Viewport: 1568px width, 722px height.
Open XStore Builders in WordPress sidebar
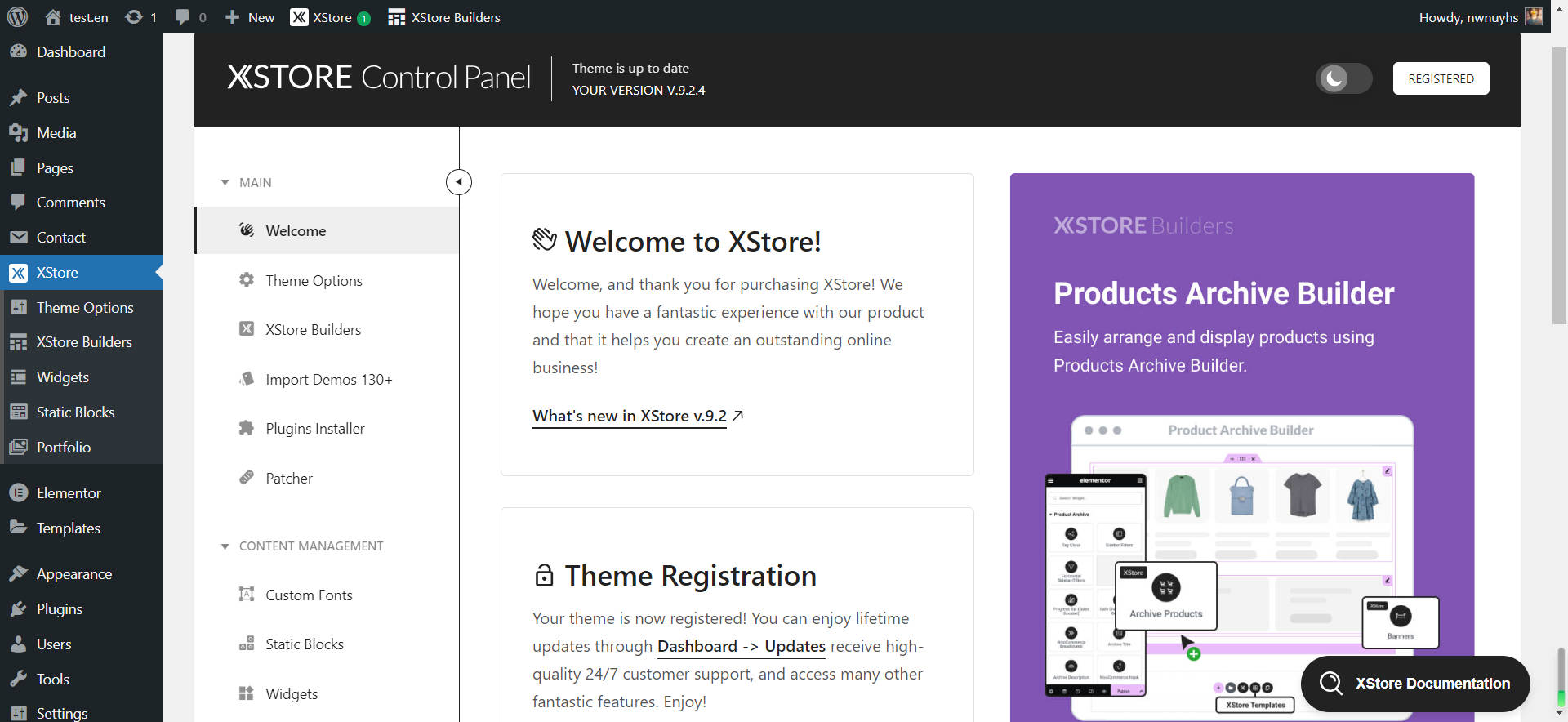click(82, 341)
